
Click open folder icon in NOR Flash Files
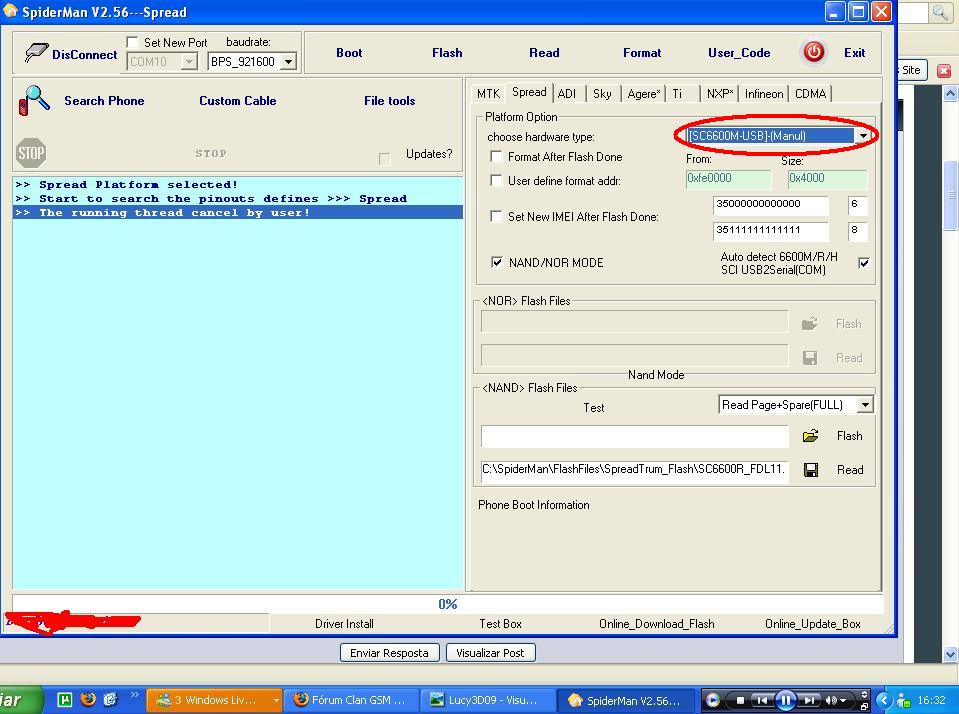810,324
